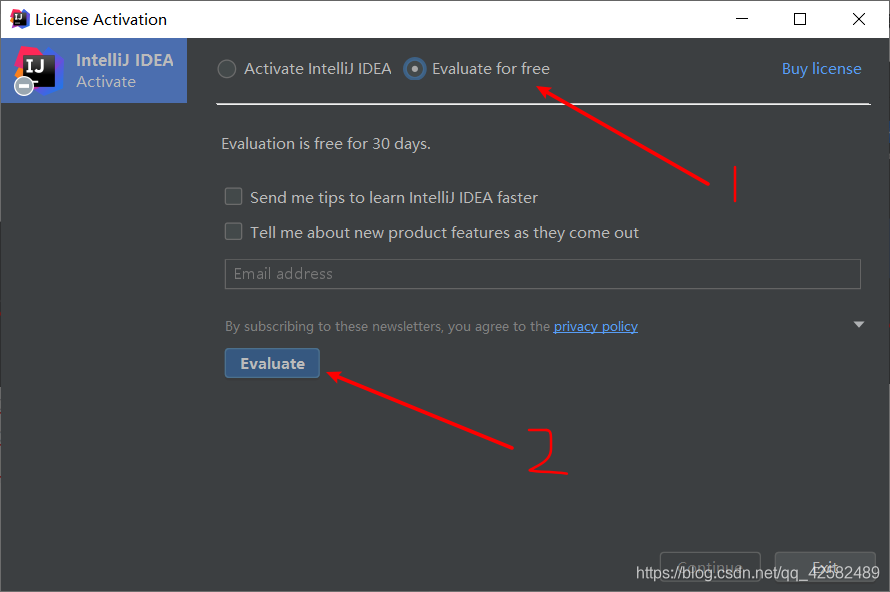Click the Continue button
Image resolution: width=890 pixels, height=592 pixels.
(710, 566)
